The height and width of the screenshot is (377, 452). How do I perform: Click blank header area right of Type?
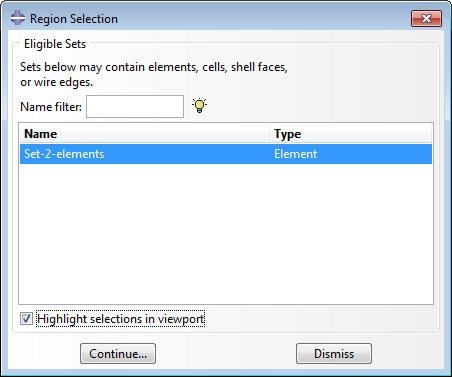click(x=367, y=134)
